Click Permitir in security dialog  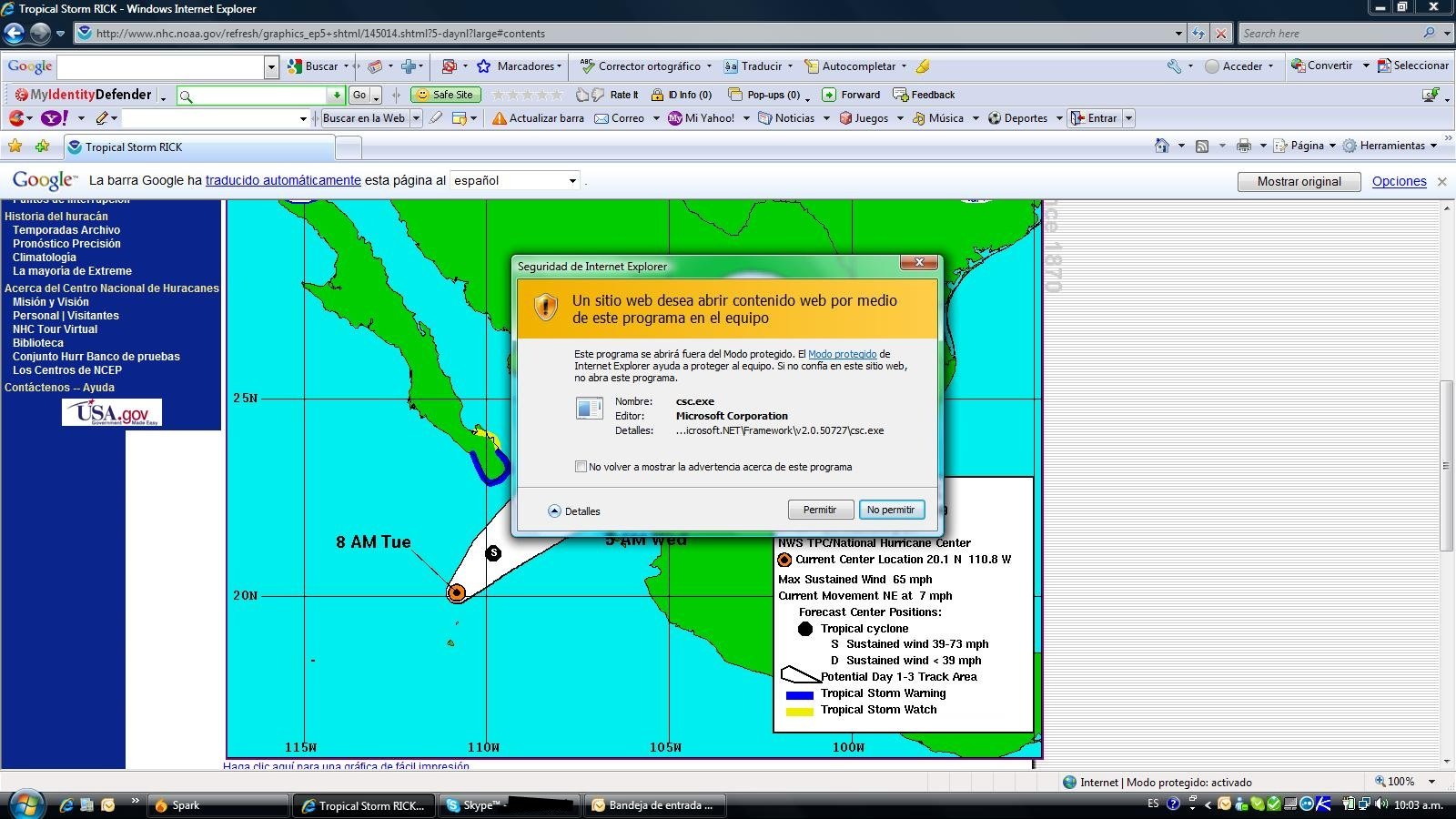(x=820, y=510)
